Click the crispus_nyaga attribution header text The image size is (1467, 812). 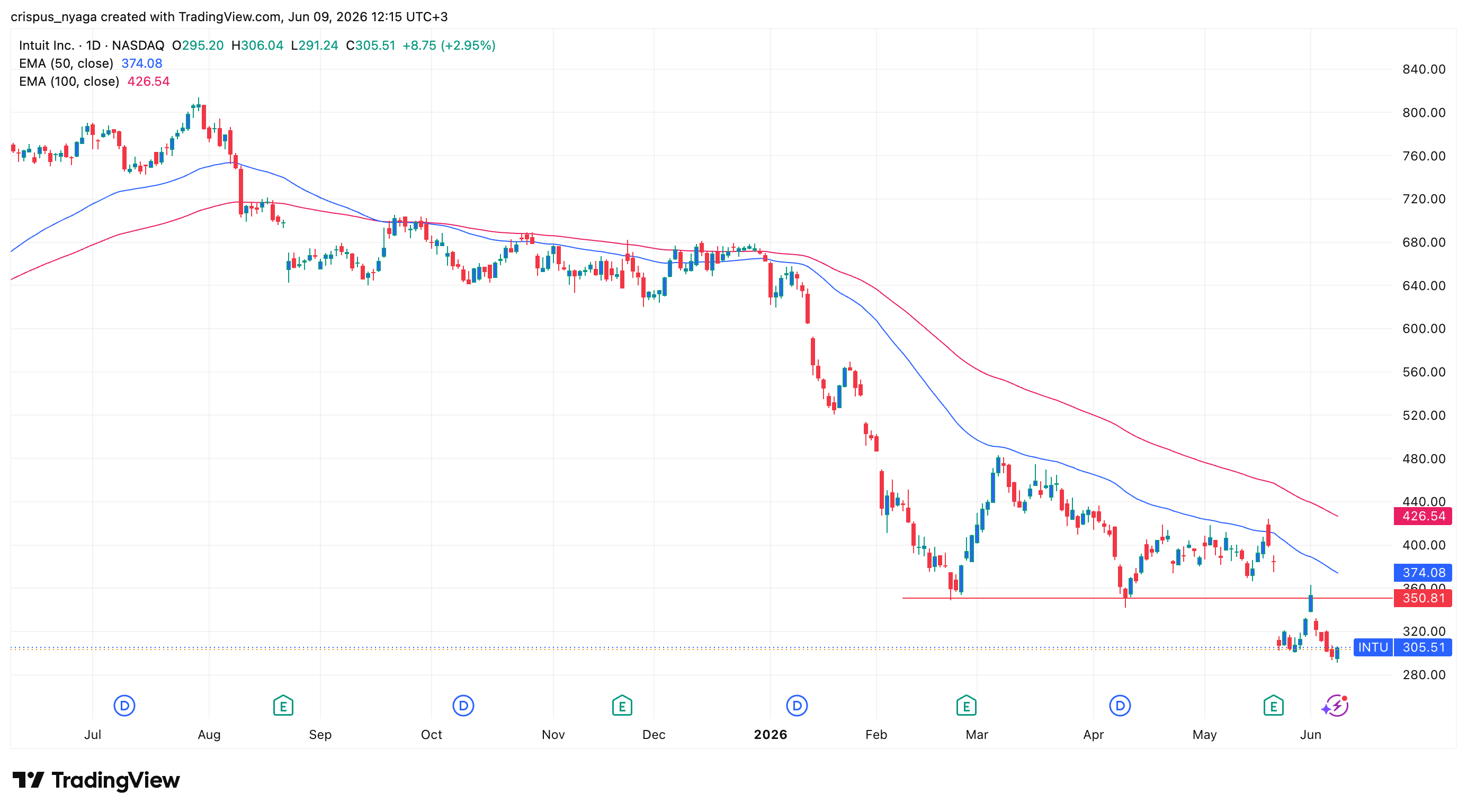pyautogui.click(x=229, y=16)
